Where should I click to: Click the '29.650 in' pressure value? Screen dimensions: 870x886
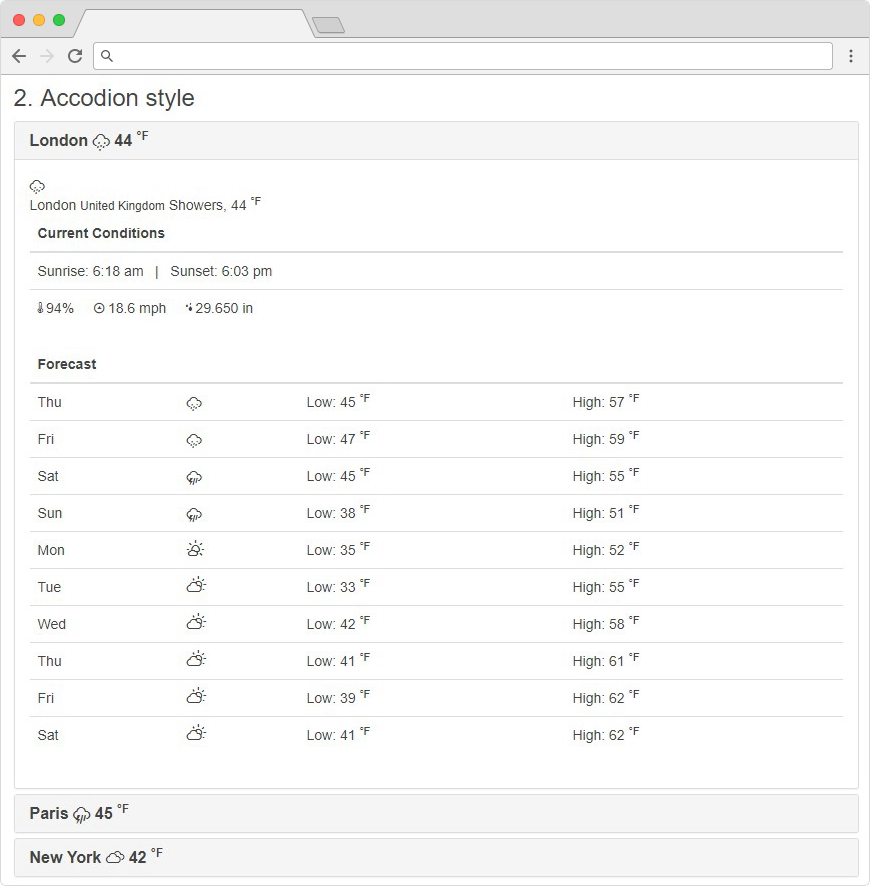coord(224,308)
